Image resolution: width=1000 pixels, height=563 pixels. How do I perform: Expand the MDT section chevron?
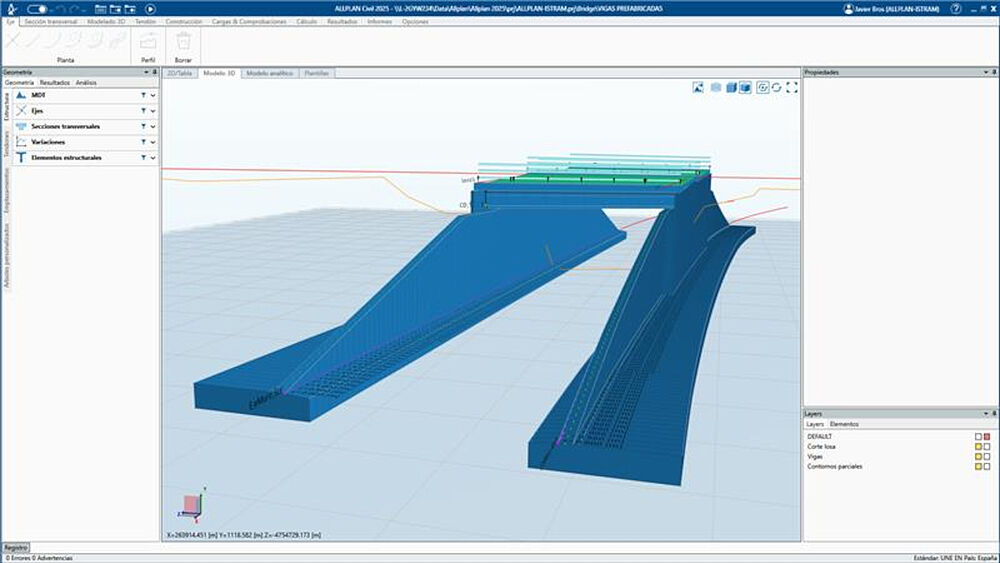click(152, 95)
